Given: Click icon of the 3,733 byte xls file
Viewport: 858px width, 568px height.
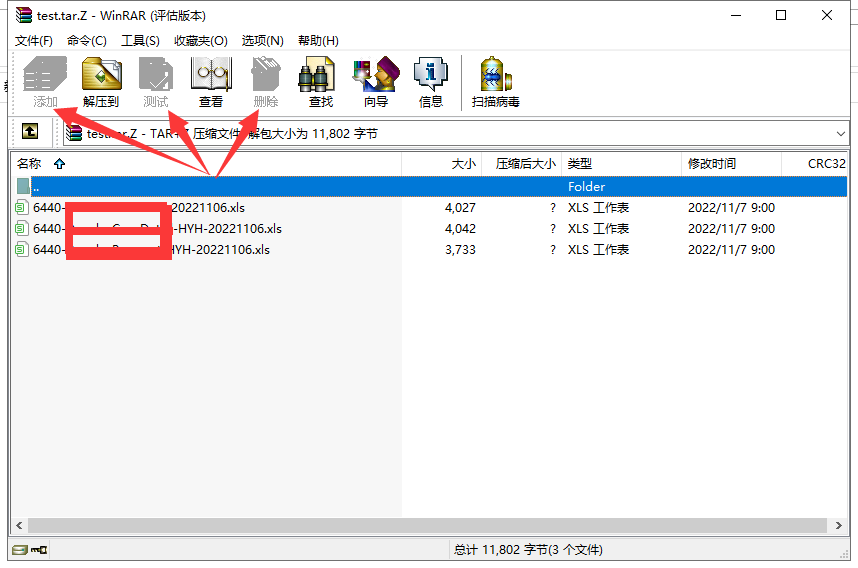Looking at the screenshot, I should tap(22, 250).
